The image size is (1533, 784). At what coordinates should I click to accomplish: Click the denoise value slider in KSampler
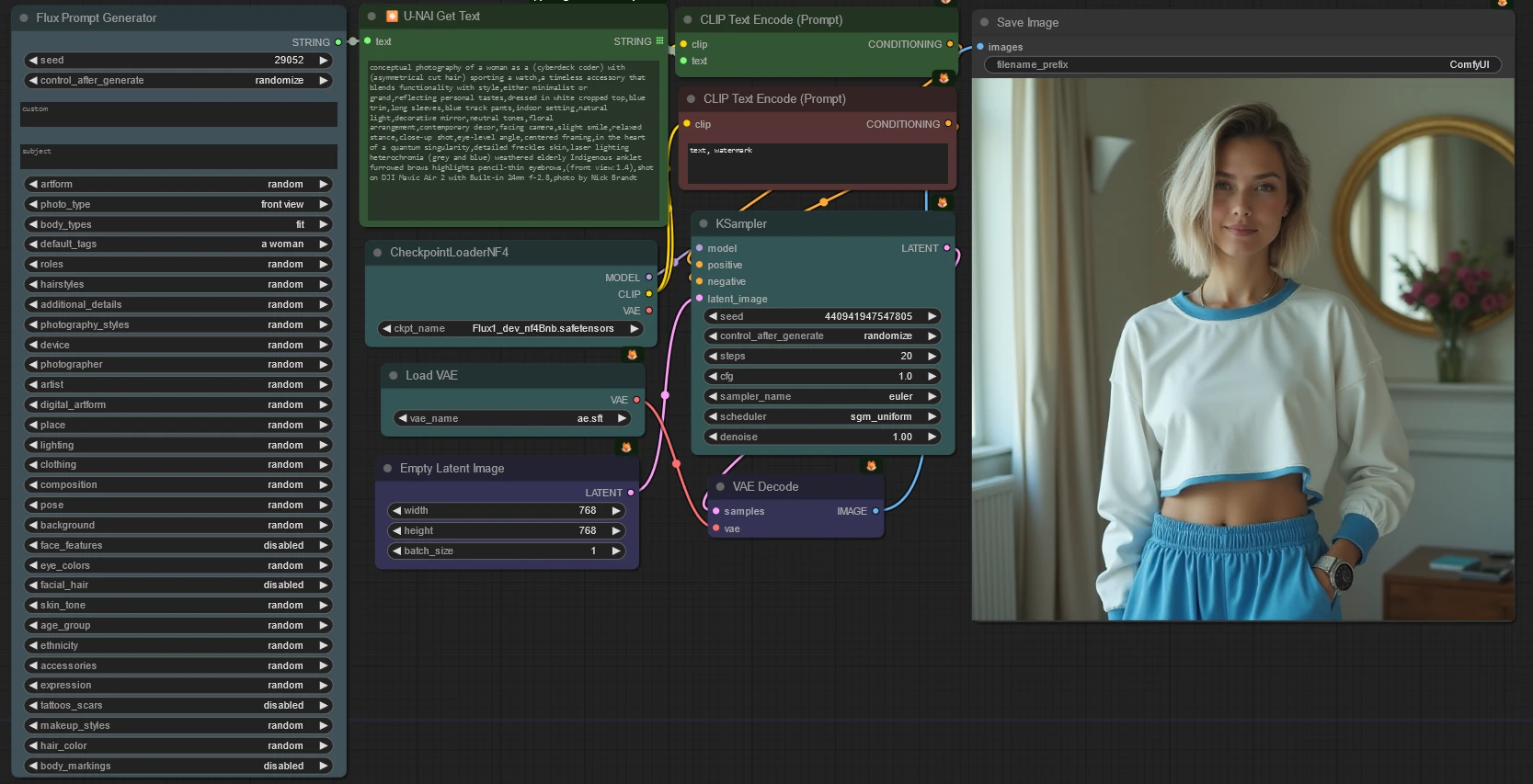click(x=822, y=437)
